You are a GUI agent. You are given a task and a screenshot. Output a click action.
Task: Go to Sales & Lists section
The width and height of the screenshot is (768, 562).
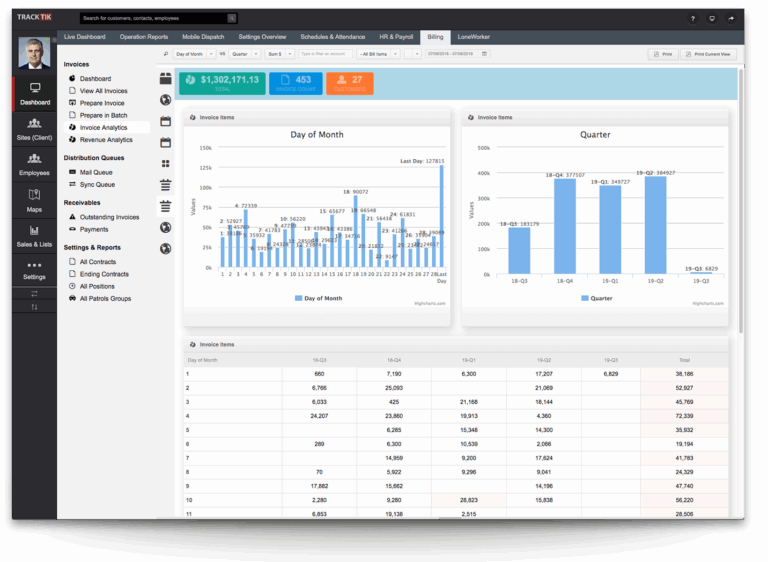[x=34, y=235]
